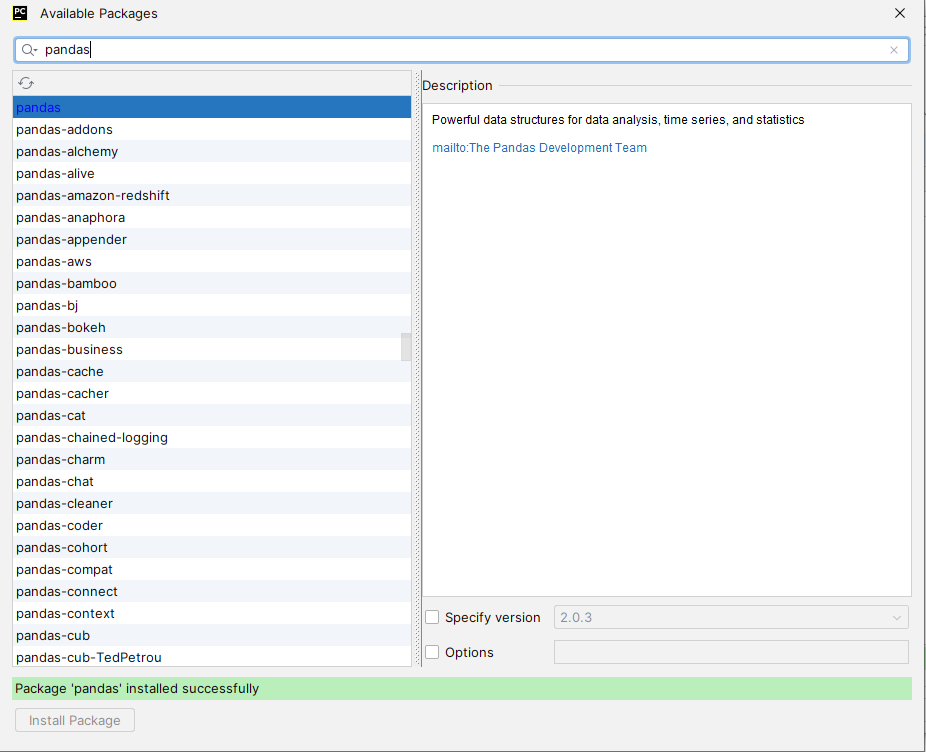The height and width of the screenshot is (752, 926).
Task: Select pandas-addons in the list
Action: coord(212,129)
